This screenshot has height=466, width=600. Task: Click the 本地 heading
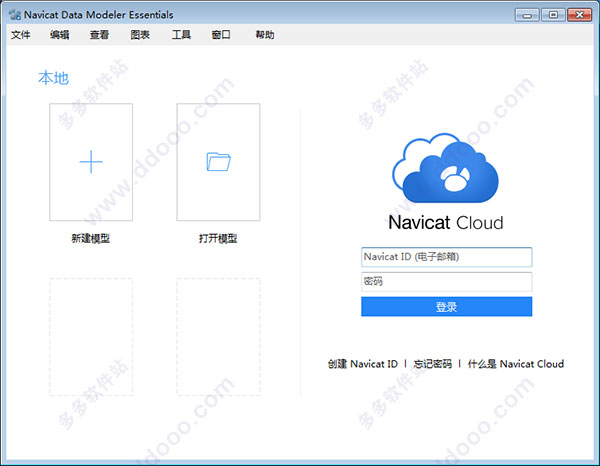tap(54, 78)
